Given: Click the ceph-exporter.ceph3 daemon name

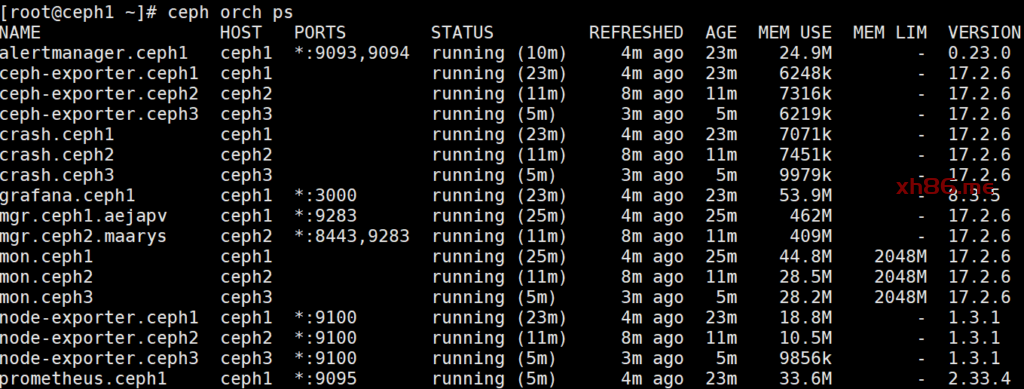Looking at the screenshot, I should pos(99,114).
